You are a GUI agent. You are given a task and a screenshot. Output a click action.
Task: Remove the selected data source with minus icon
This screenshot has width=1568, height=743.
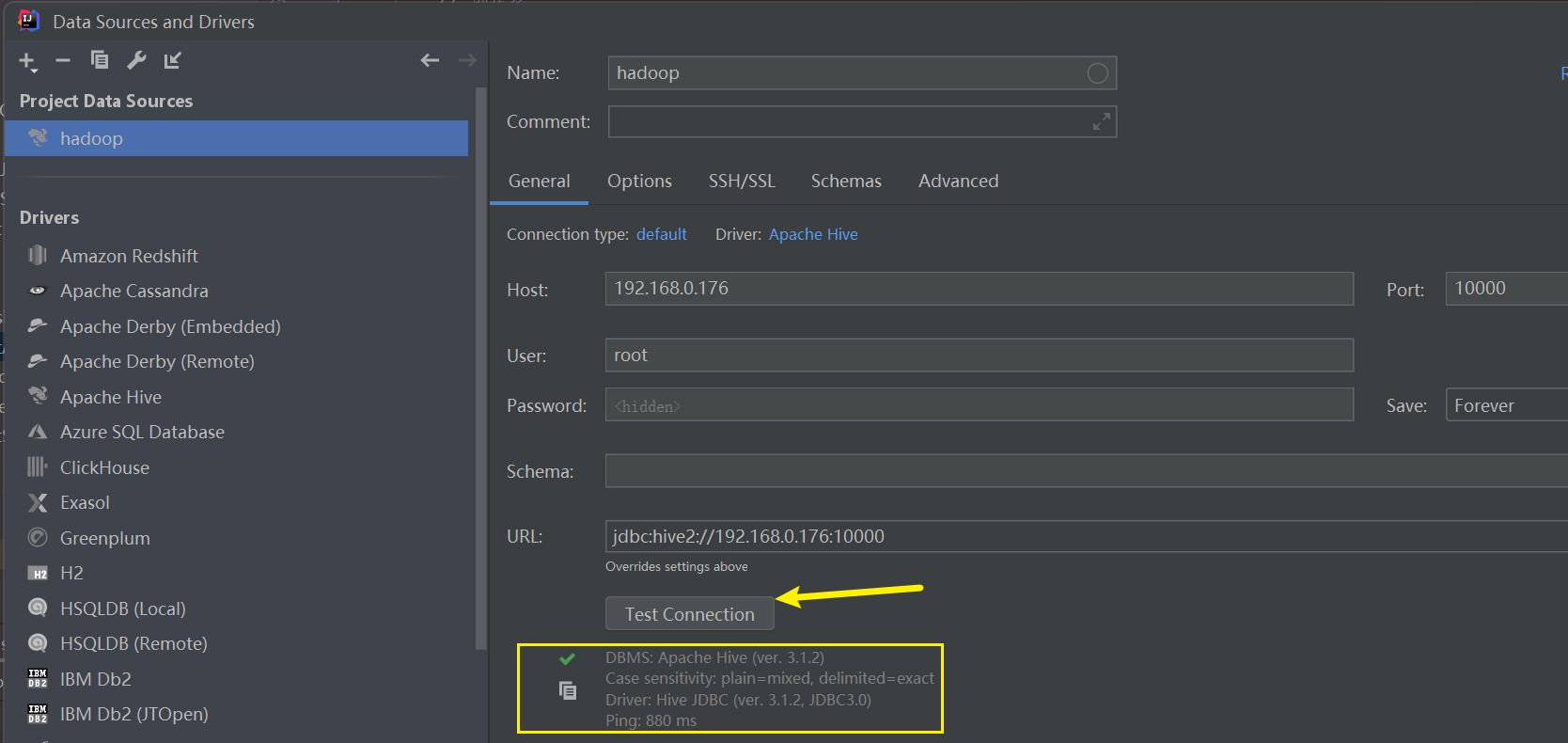63,60
